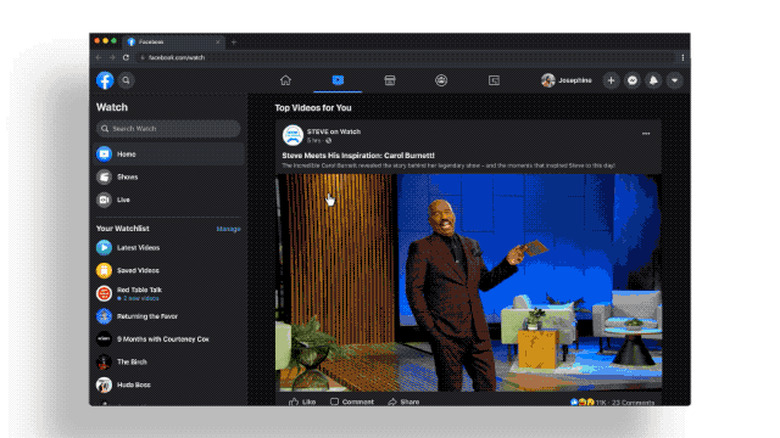Open 9 Months with Courteney Cox
This screenshot has width=780, height=438.
point(168,339)
